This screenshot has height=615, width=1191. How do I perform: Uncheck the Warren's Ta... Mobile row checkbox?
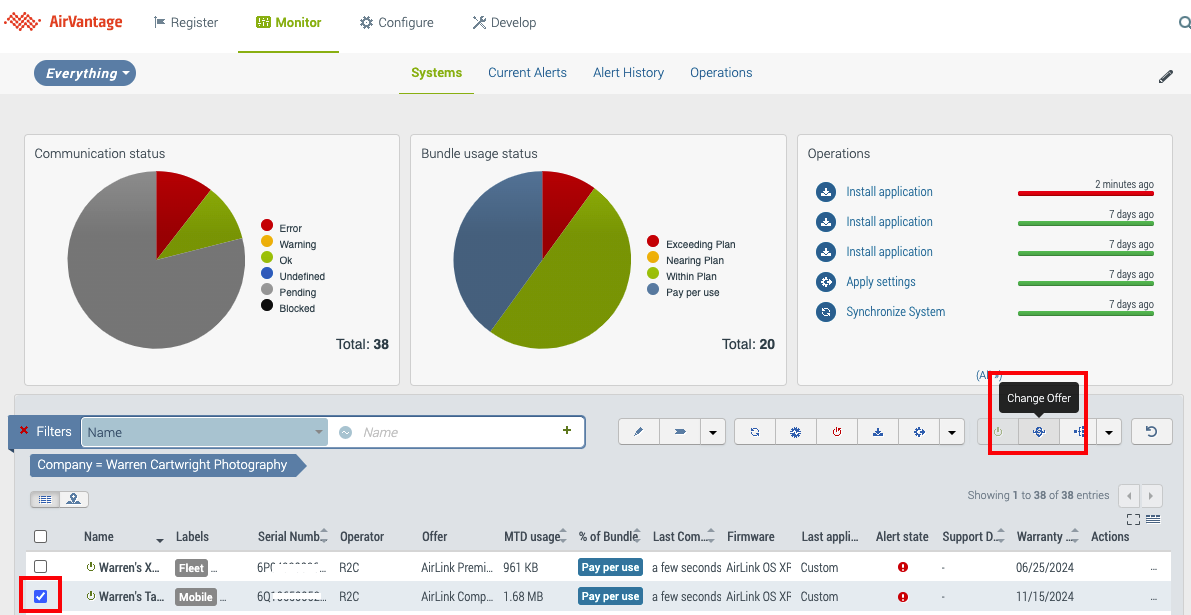click(41, 597)
